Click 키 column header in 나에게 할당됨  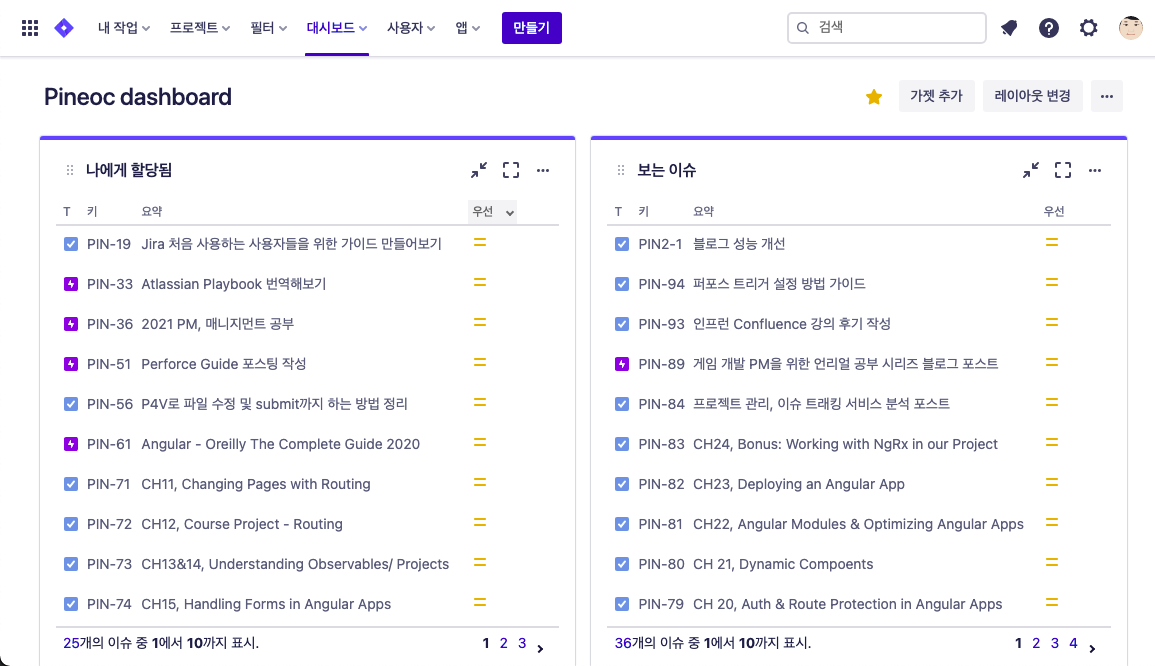[92, 211]
